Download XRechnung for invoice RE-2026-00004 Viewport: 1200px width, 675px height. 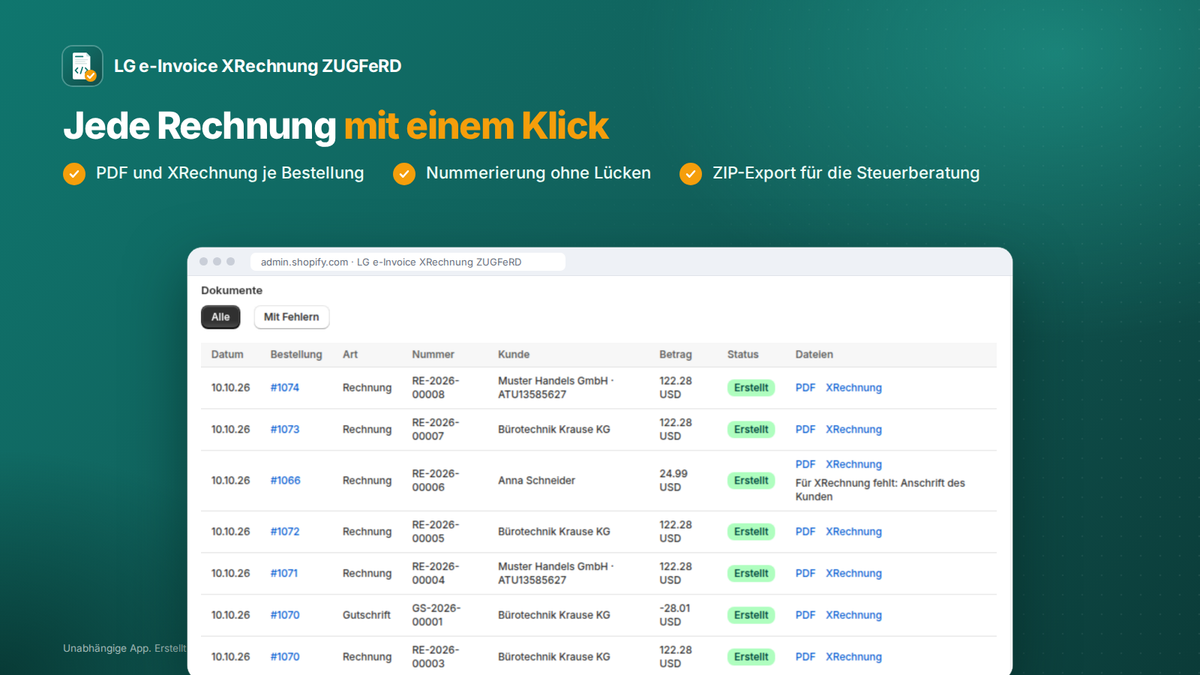[x=854, y=574]
